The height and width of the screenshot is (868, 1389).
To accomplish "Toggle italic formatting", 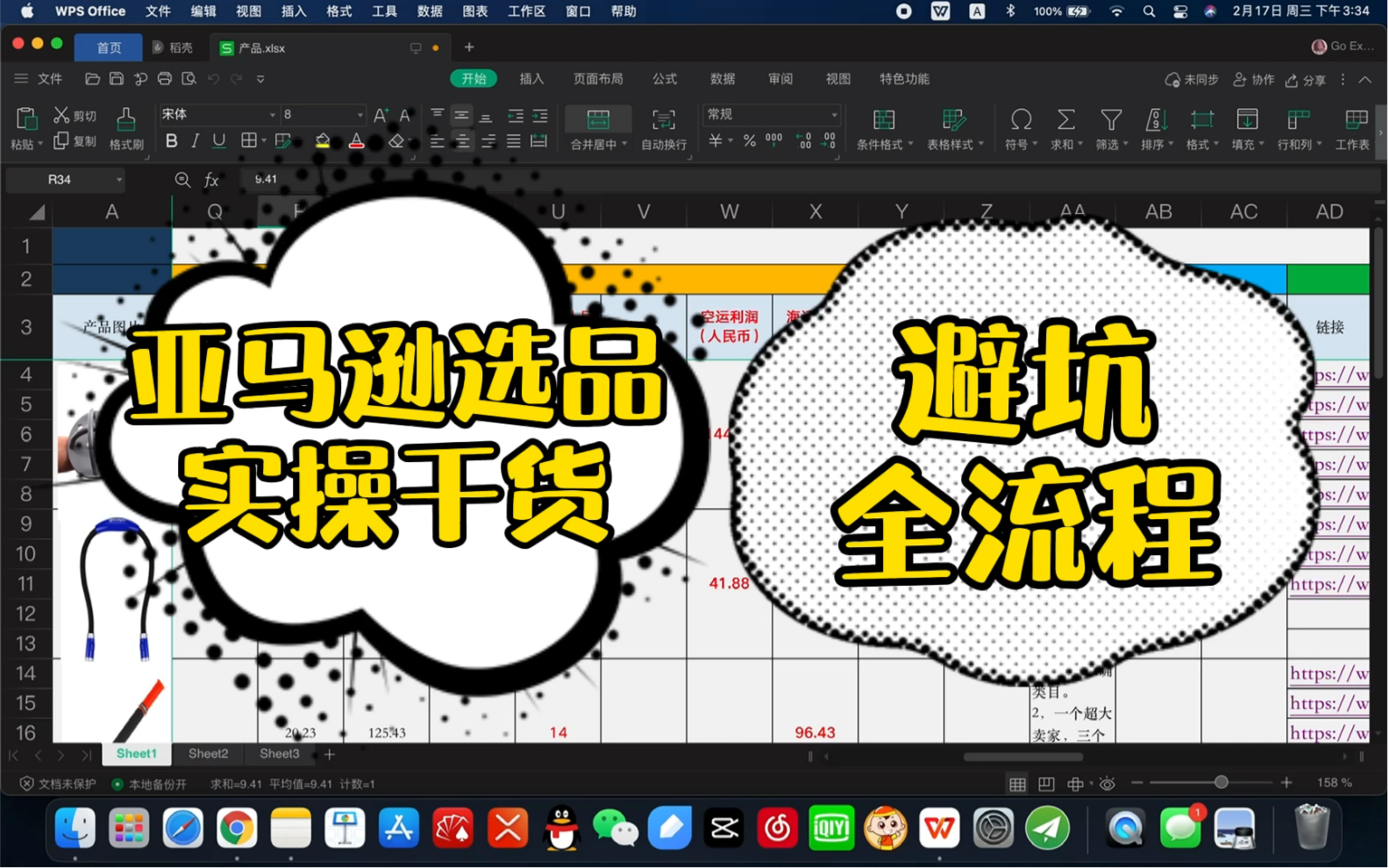I will pos(195,140).
